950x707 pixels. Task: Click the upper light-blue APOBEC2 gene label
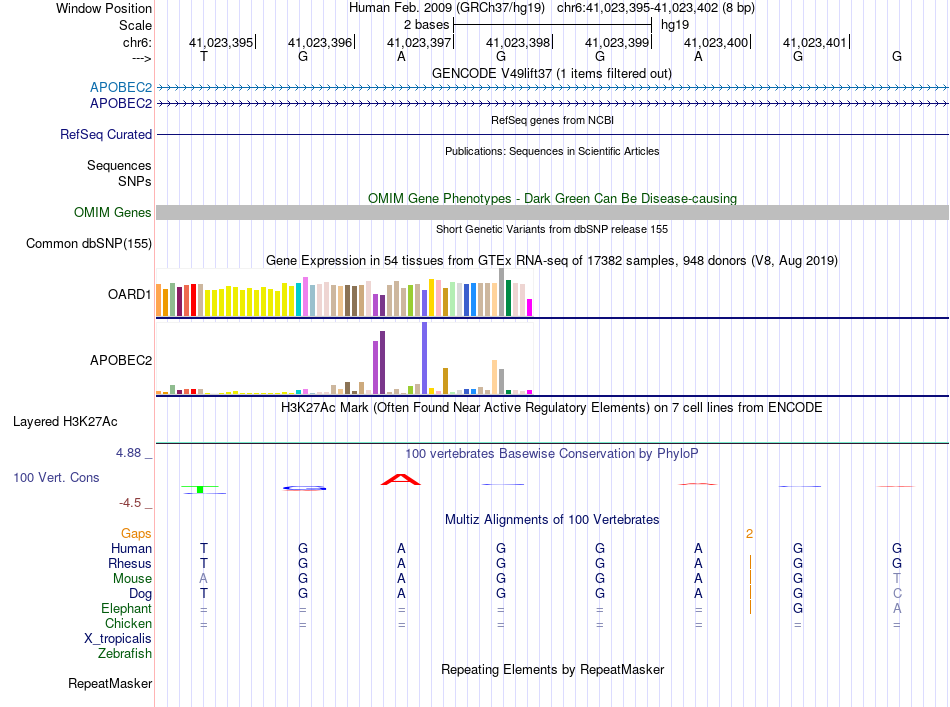click(121, 87)
